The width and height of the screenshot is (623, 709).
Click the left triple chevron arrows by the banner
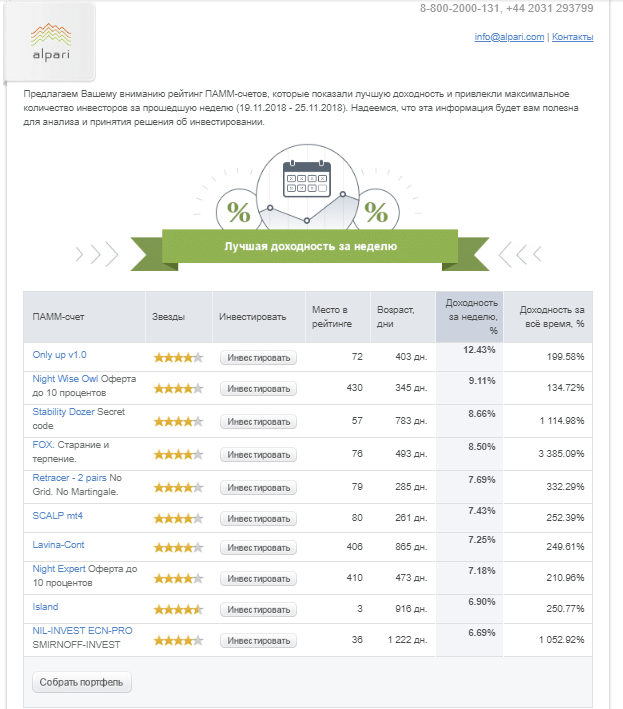click(97, 254)
